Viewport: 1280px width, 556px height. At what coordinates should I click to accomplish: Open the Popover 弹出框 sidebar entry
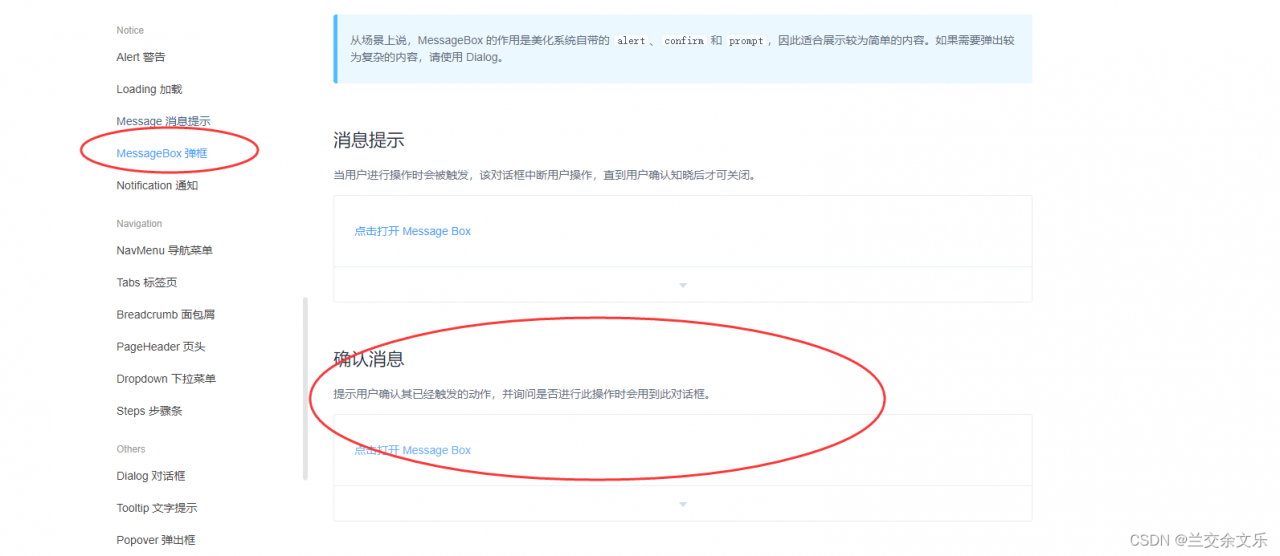pyautogui.click(x=155, y=539)
